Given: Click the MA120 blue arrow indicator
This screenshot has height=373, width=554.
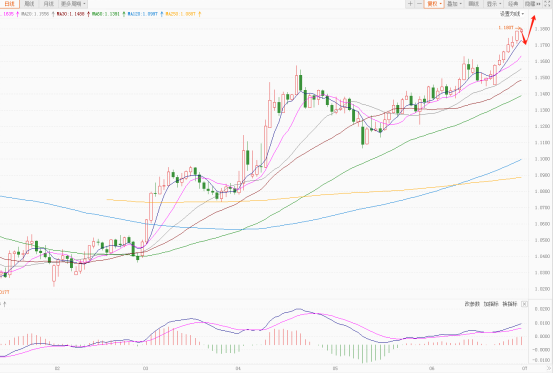Looking at the screenshot, I should 161,14.
